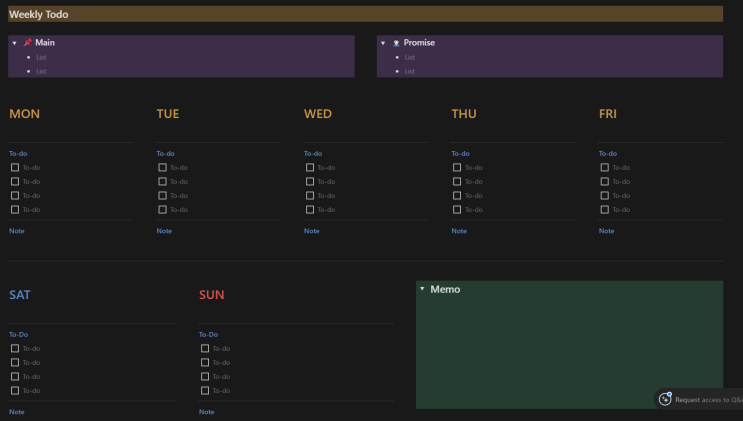The height and width of the screenshot is (421, 743).
Task: Click the WED day heading
Action: pos(318,114)
